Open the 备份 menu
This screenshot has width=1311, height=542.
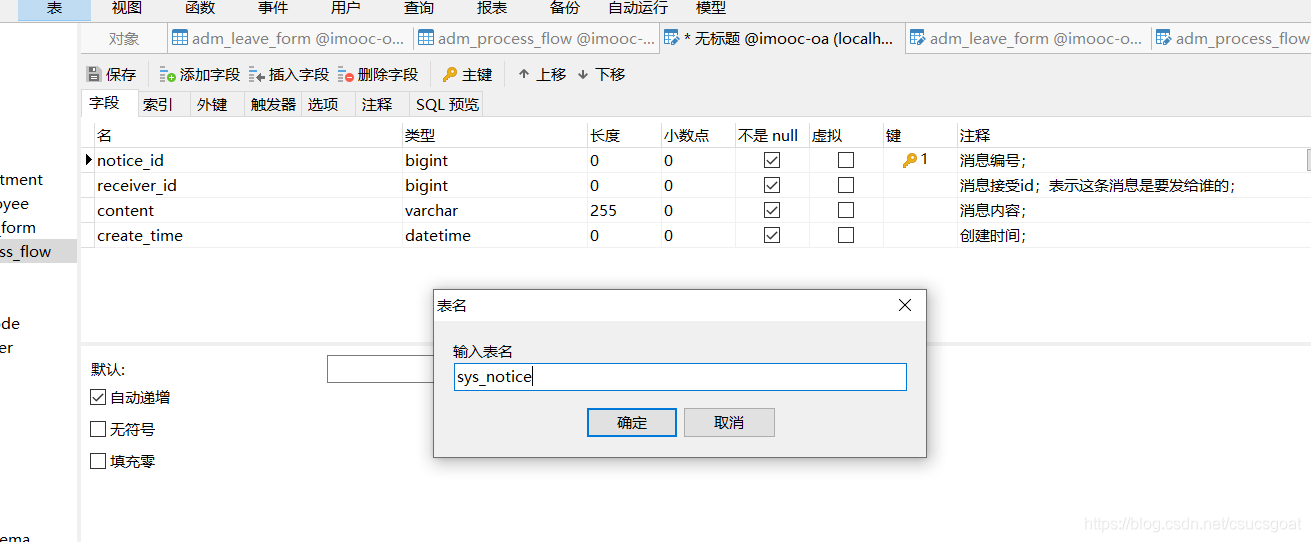pos(565,8)
